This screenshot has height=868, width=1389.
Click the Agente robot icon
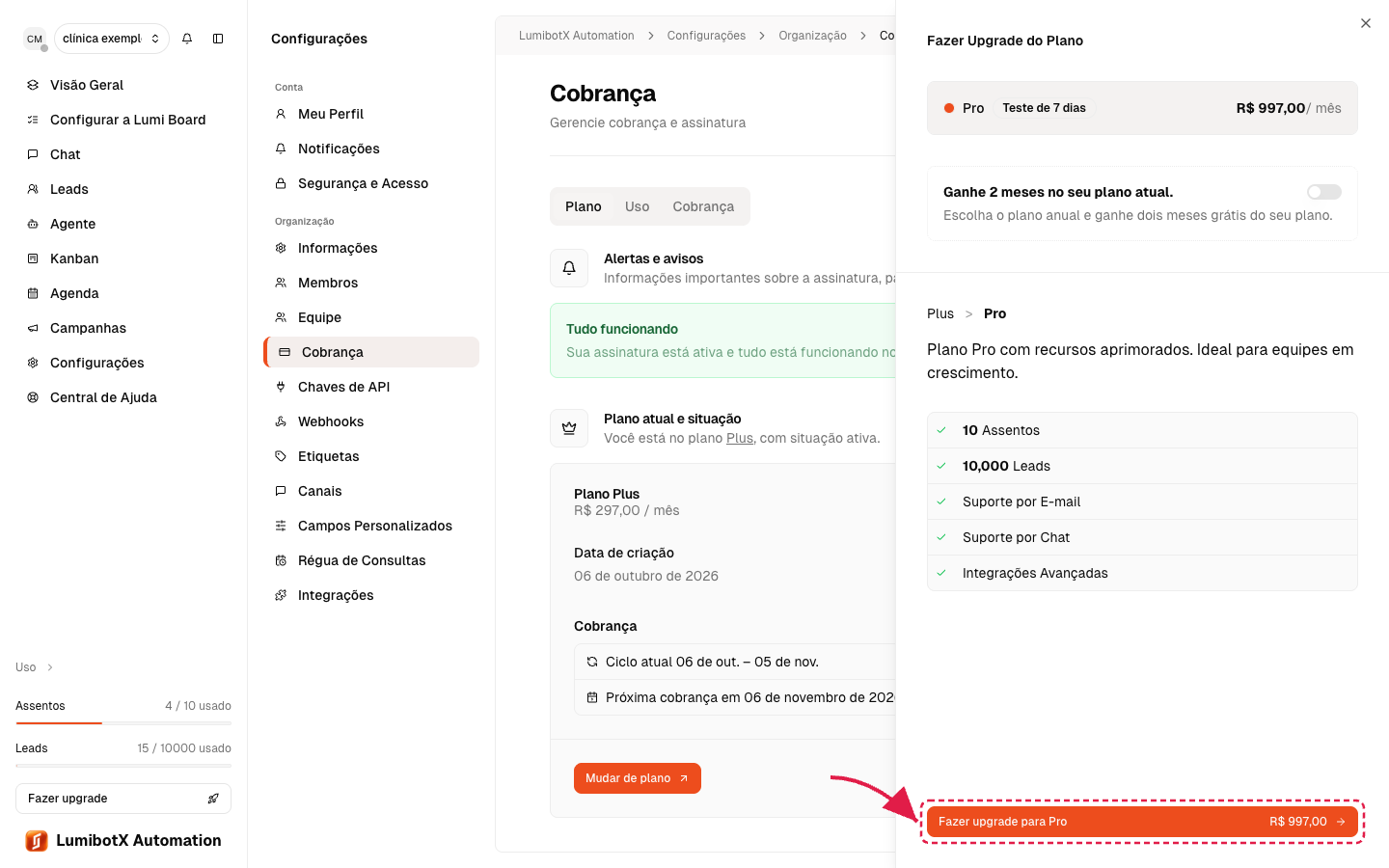[x=33, y=224]
